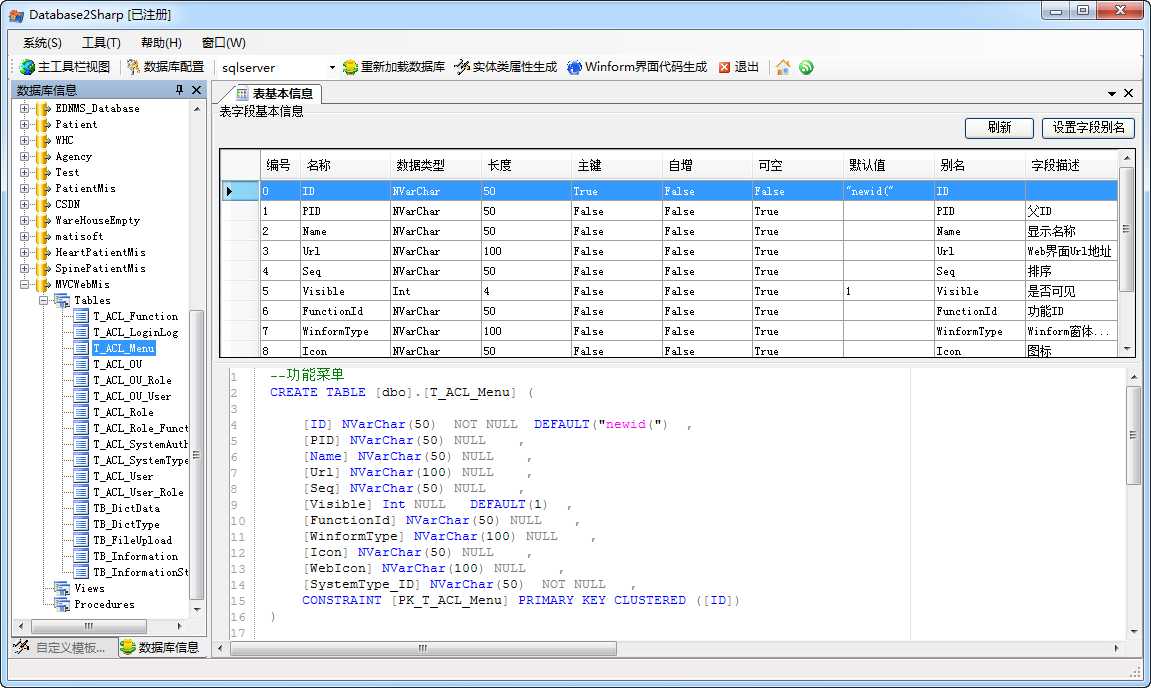Image resolution: width=1151 pixels, height=688 pixels.
Task: Click the home house icon in toolbar
Action: [x=783, y=67]
